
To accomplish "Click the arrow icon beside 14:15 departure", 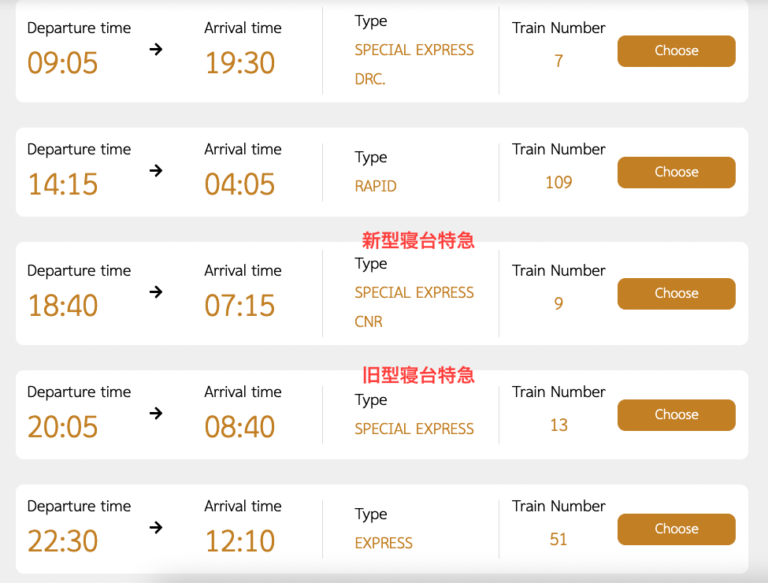I will [156, 170].
